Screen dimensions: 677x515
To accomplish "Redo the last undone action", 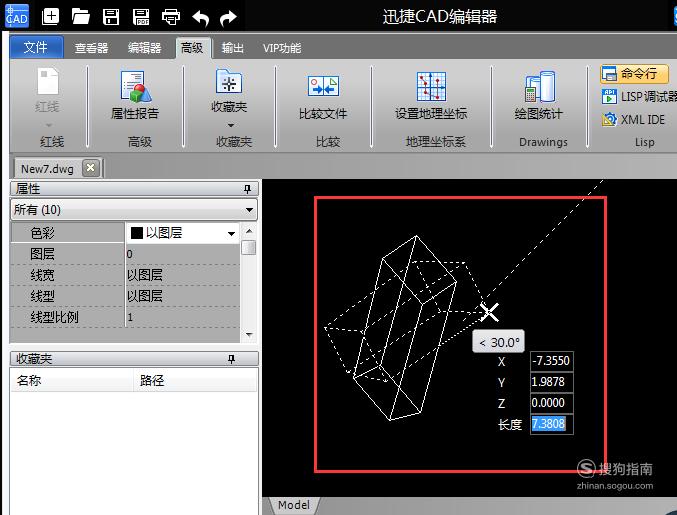I will [x=228, y=18].
